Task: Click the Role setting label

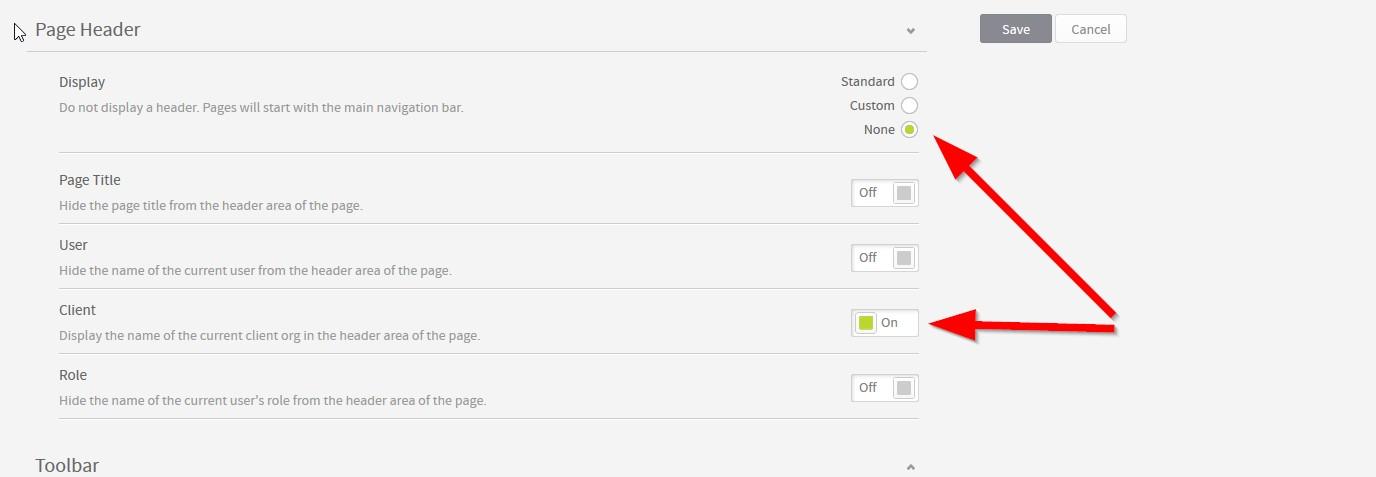Action: tap(73, 375)
